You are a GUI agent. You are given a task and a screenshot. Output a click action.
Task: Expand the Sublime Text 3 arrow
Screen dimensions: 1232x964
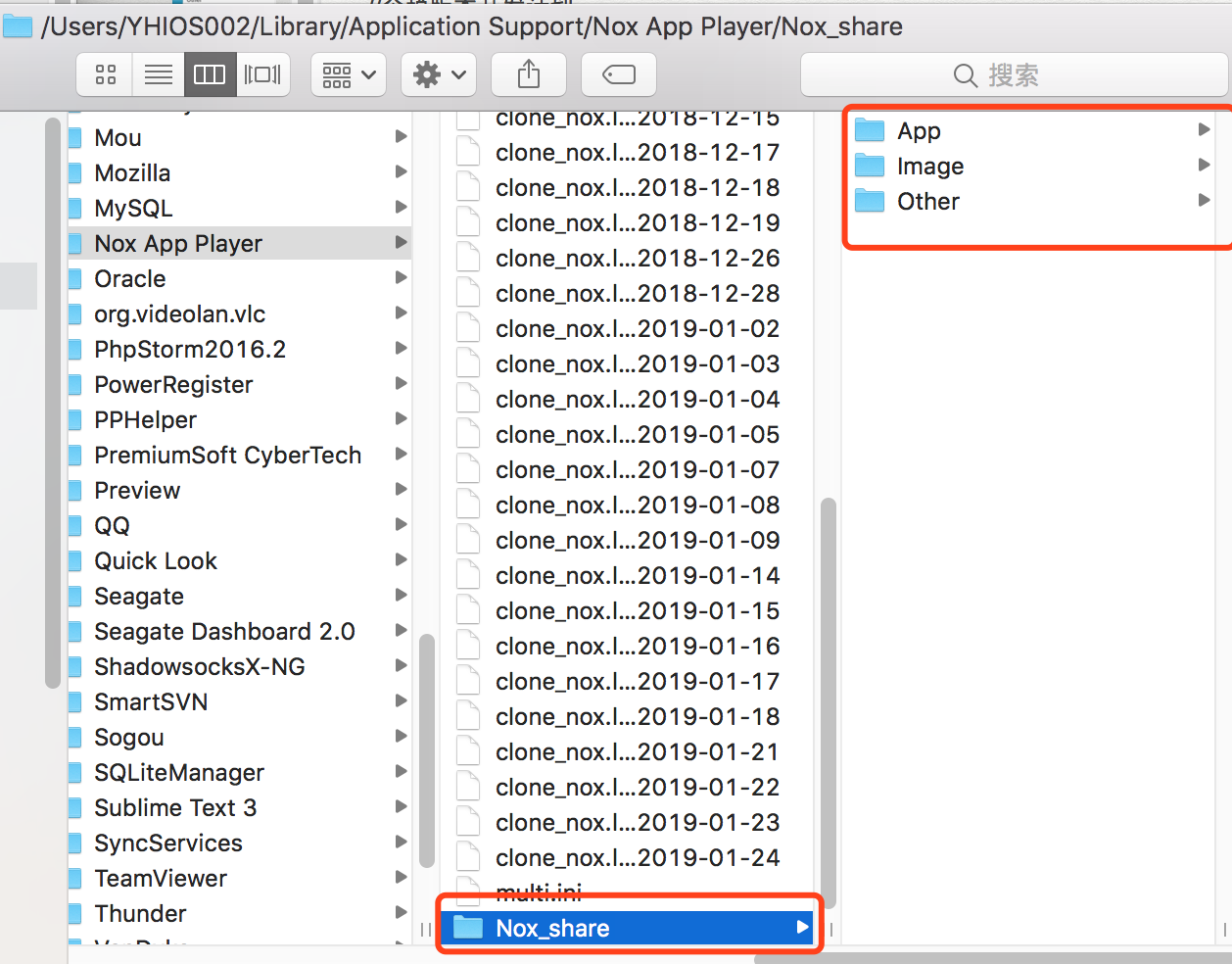click(401, 806)
